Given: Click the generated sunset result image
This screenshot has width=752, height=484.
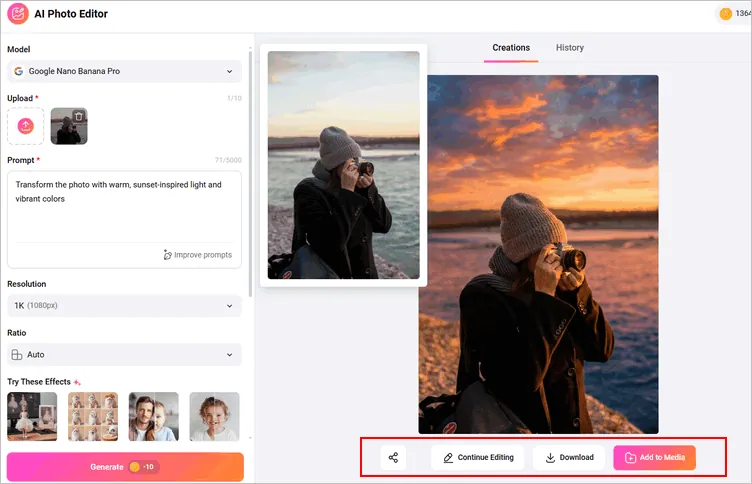Looking at the screenshot, I should click(x=538, y=254).
